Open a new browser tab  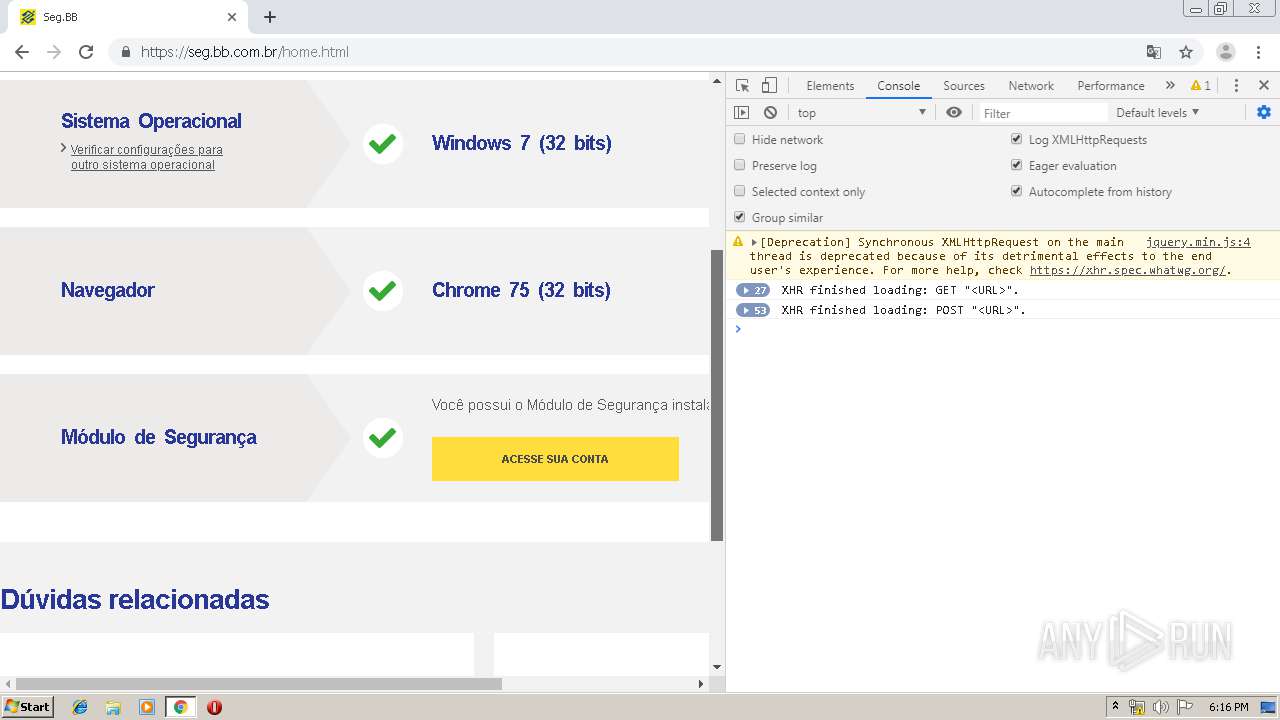point(270,17)
